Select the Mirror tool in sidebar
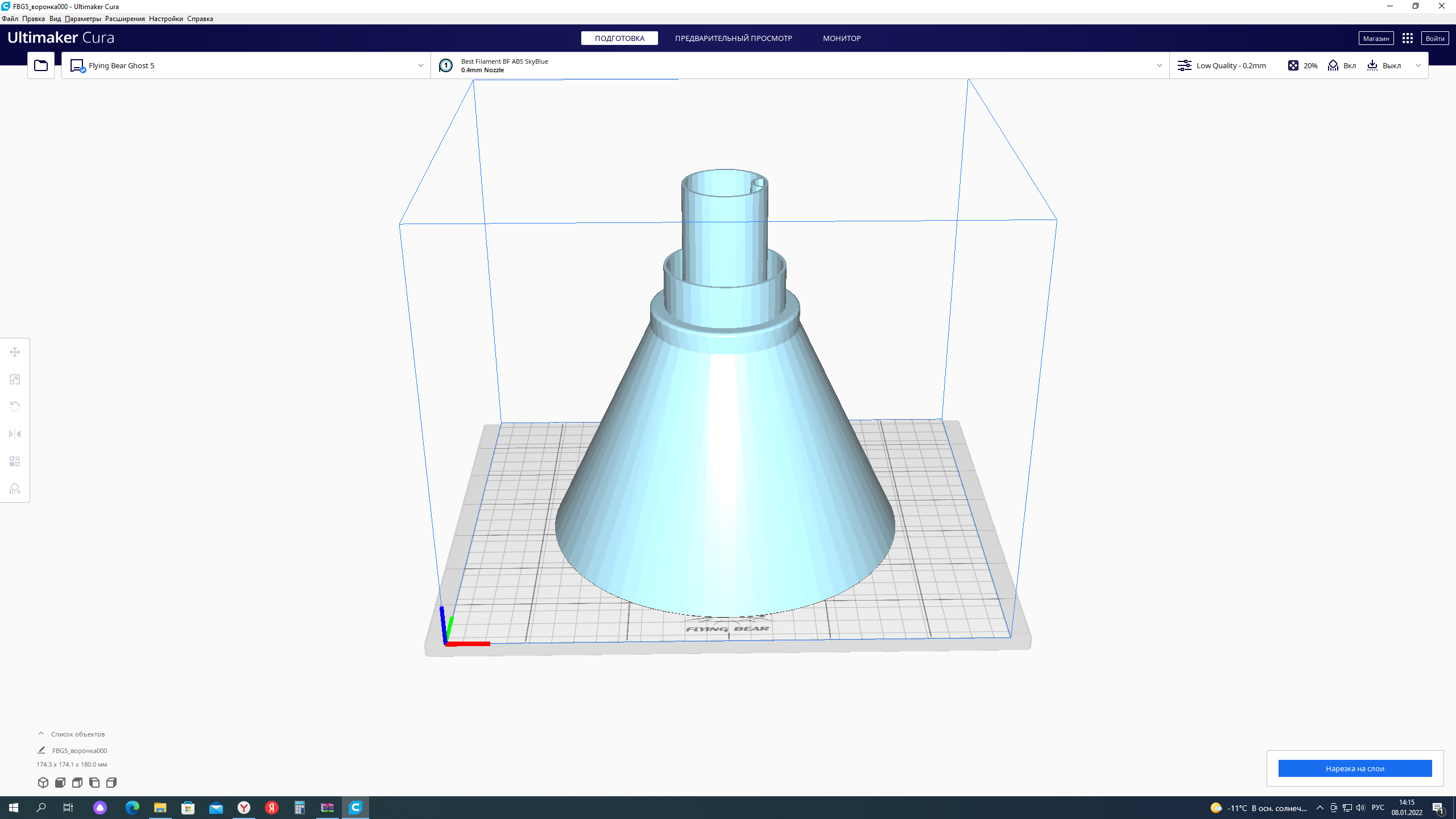 coord(15,434)
